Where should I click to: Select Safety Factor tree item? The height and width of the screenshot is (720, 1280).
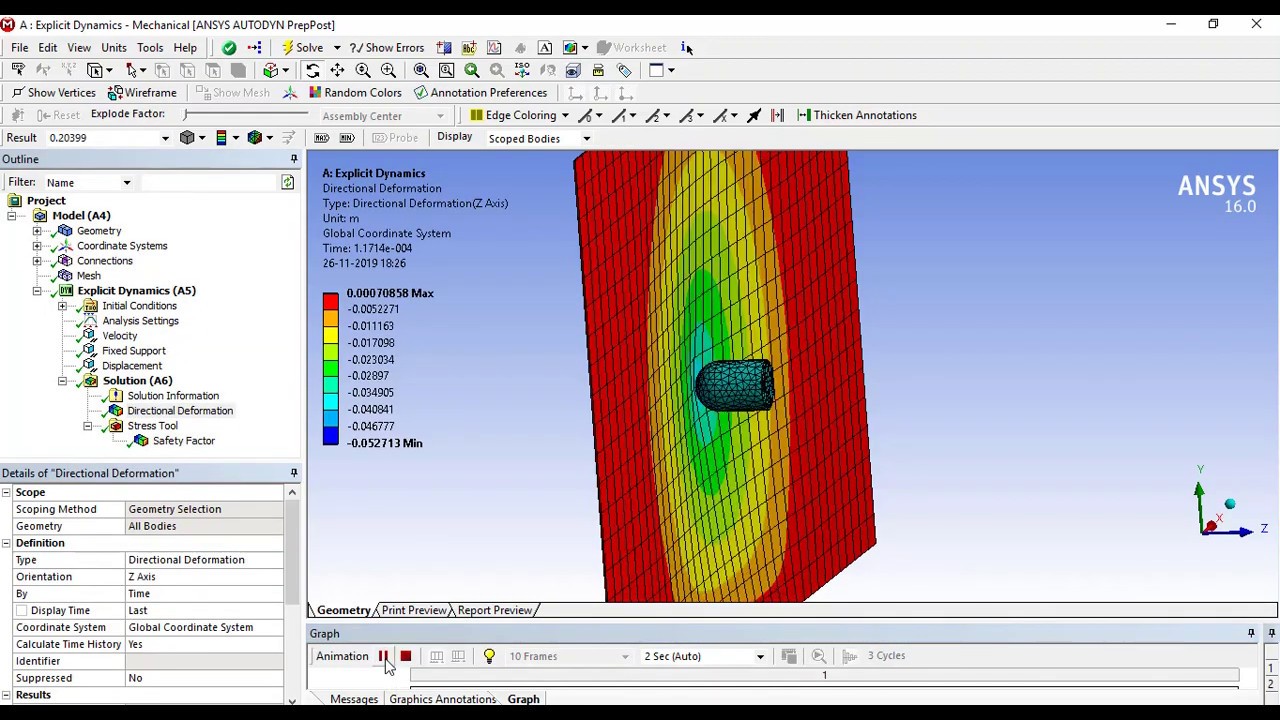pyautogui.click(x=183, y=441)
